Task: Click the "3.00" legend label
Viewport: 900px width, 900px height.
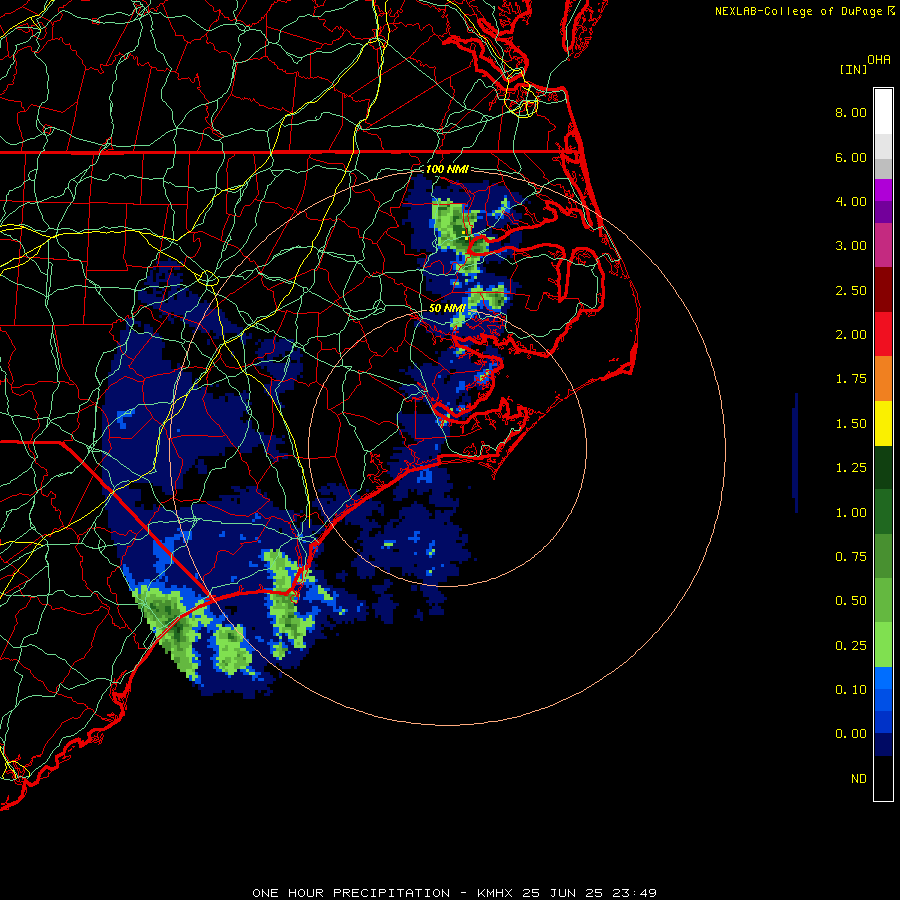Action: pyautogui.click(x=851, y=246)
